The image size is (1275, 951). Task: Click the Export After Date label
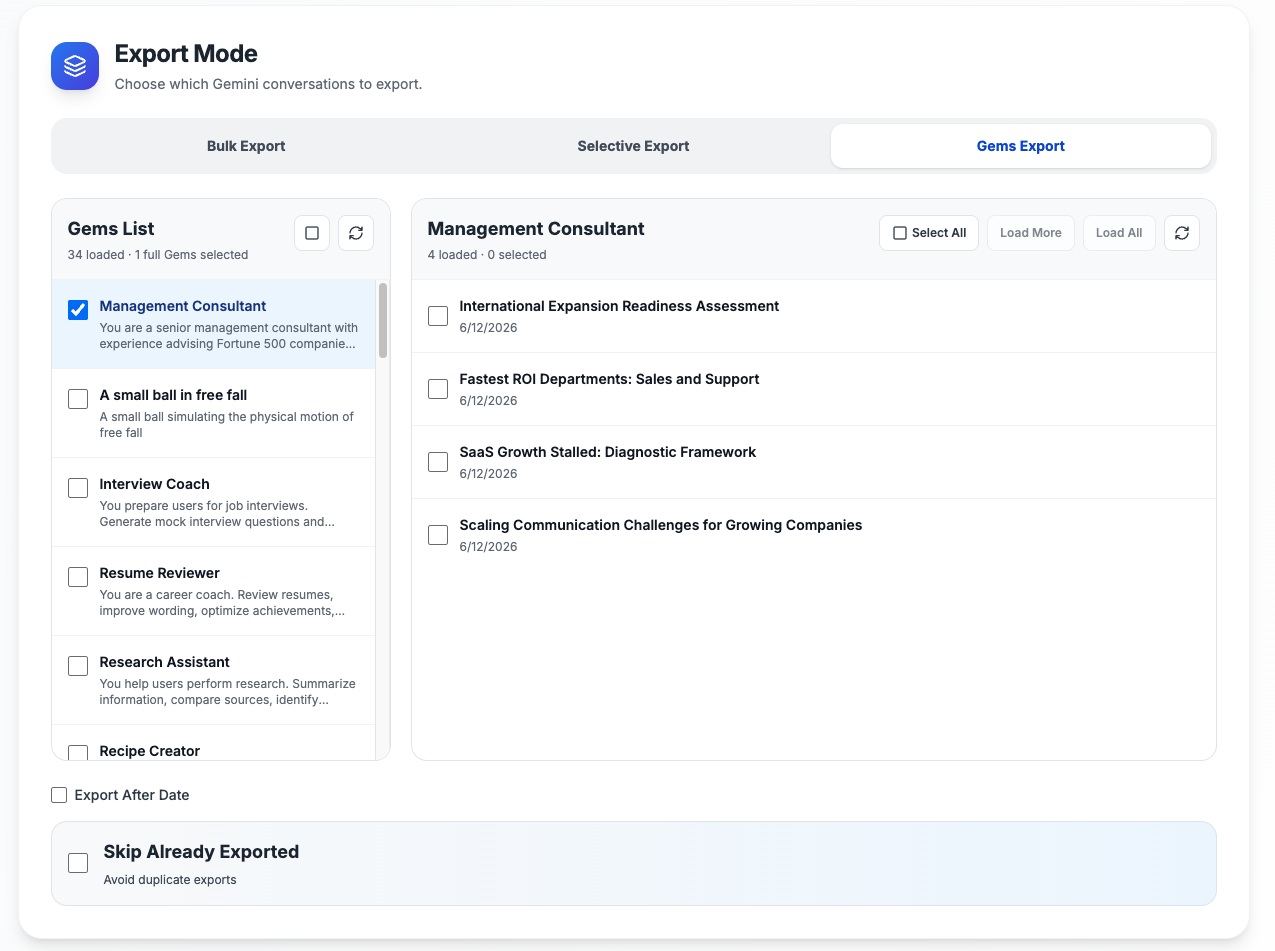coord(132,795)
